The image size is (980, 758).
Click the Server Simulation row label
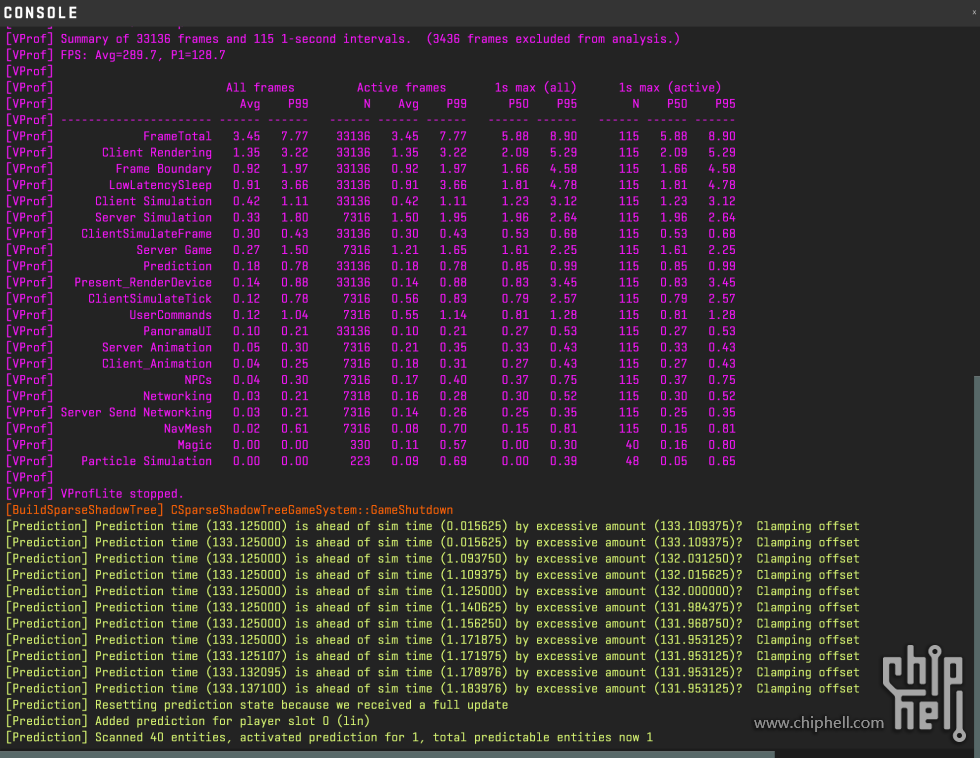coord(153,218)
